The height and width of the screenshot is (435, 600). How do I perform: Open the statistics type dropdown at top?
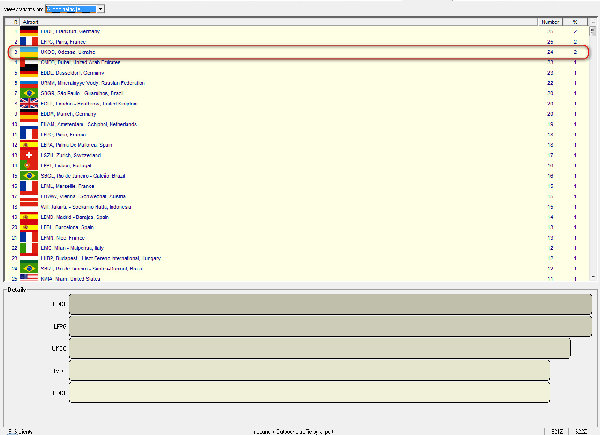pos(75,9)
